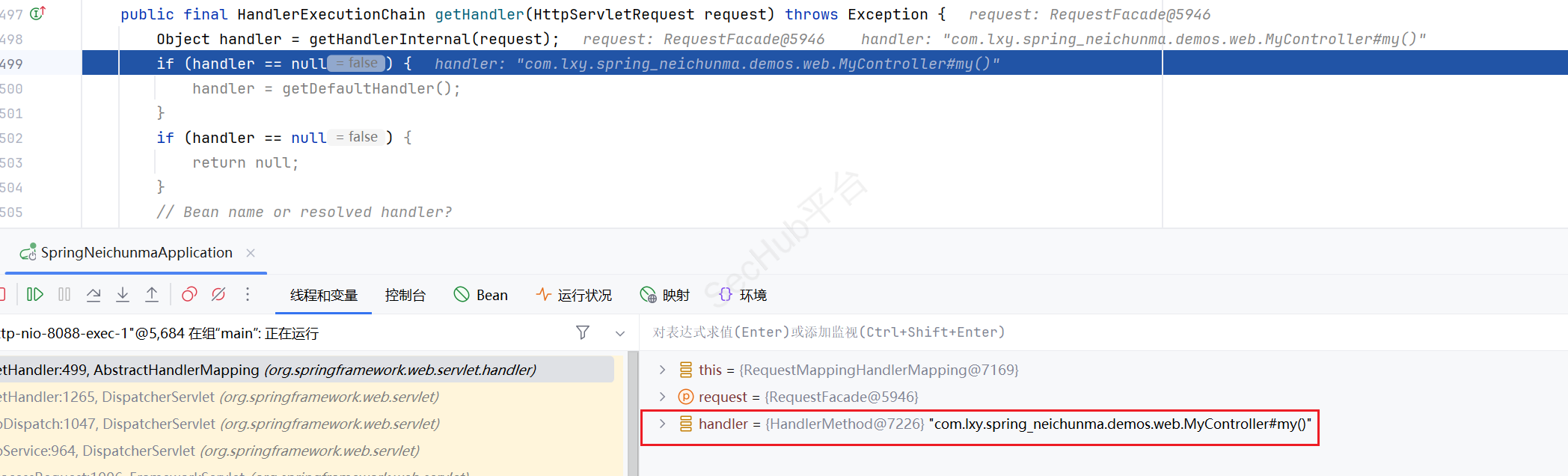Open the debugger more options menu
1568x476 pixels.
coord(248,295)
